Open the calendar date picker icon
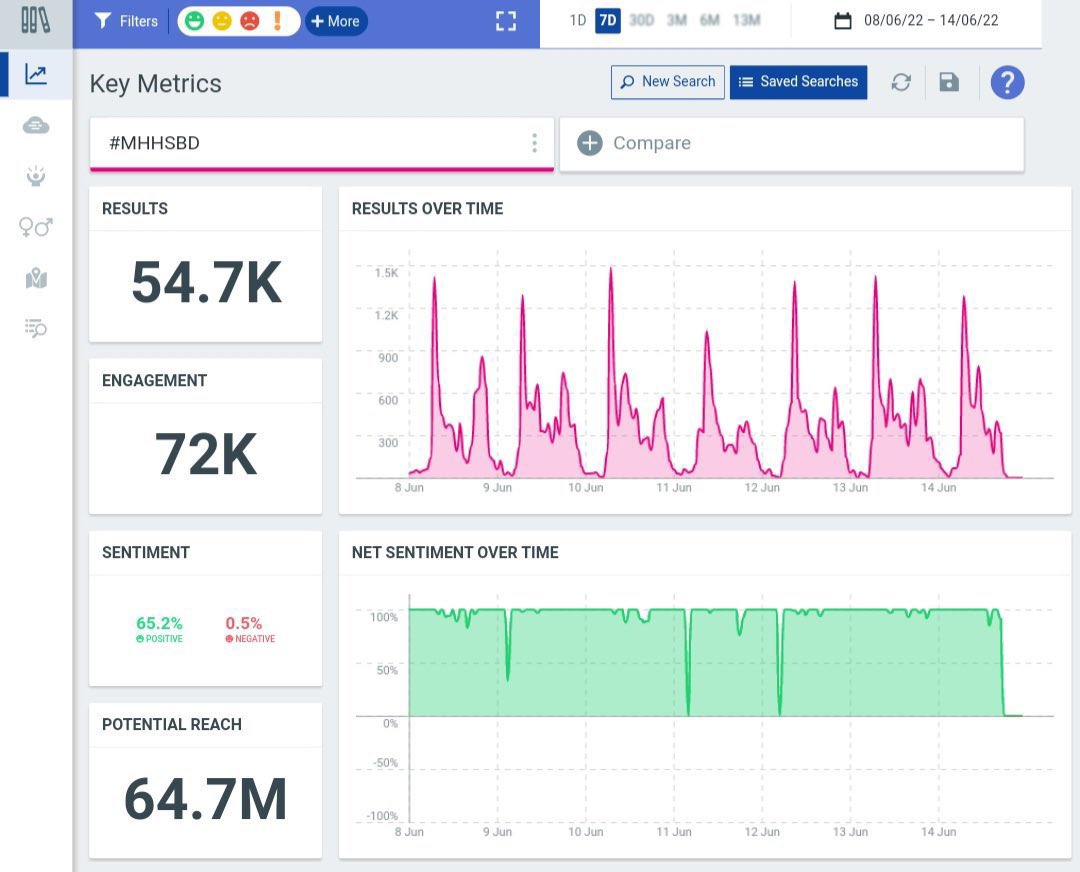 click(842, 21)
